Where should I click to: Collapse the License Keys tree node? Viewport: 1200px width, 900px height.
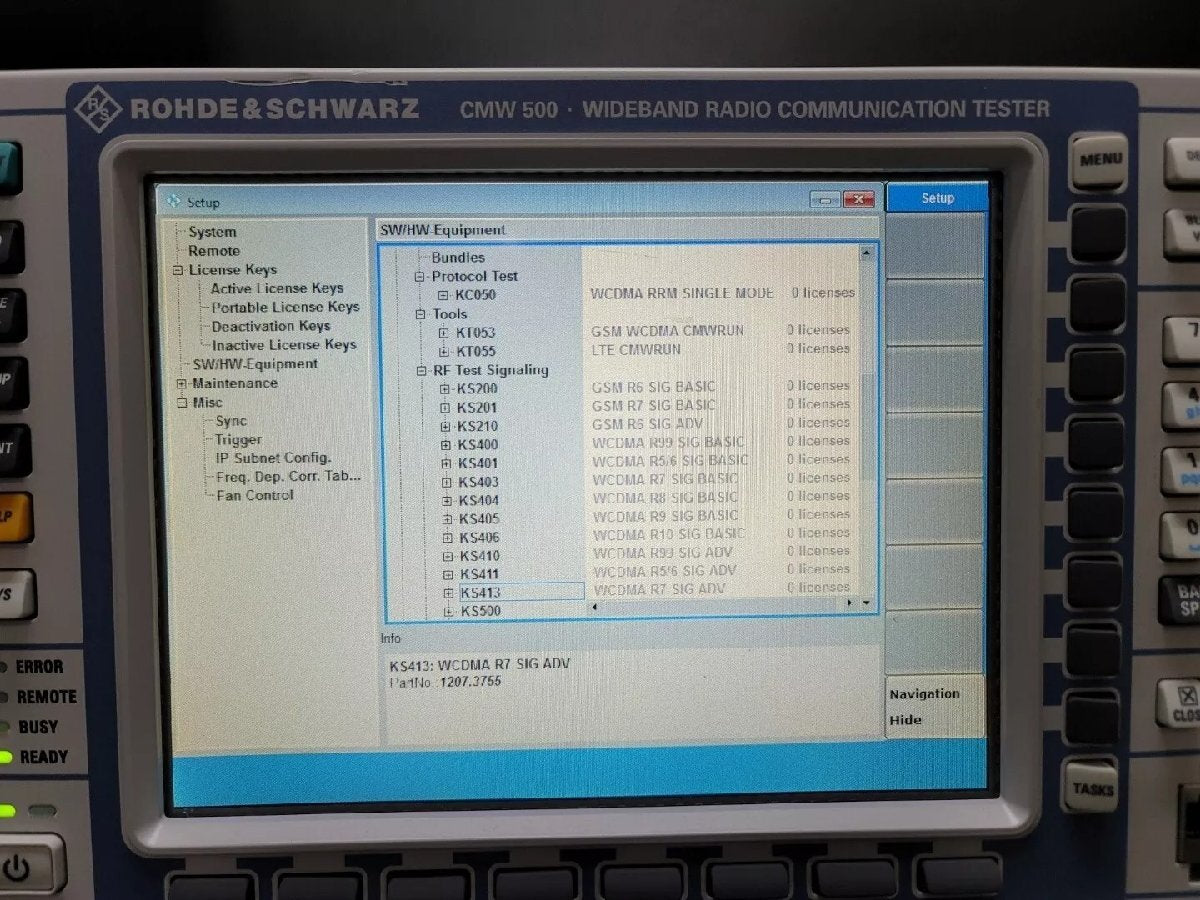point(179,270)
